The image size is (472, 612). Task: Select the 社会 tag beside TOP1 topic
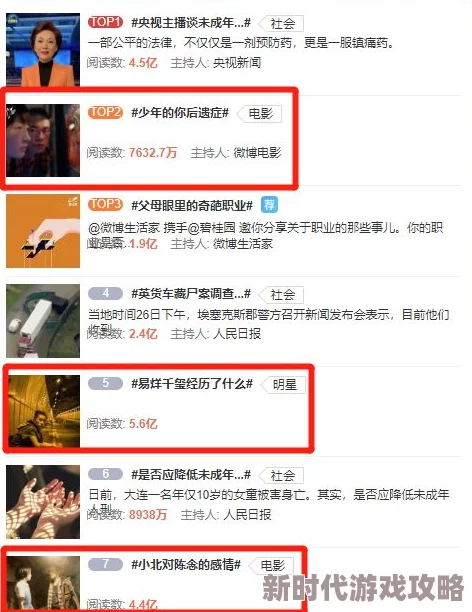coord(282,24)
